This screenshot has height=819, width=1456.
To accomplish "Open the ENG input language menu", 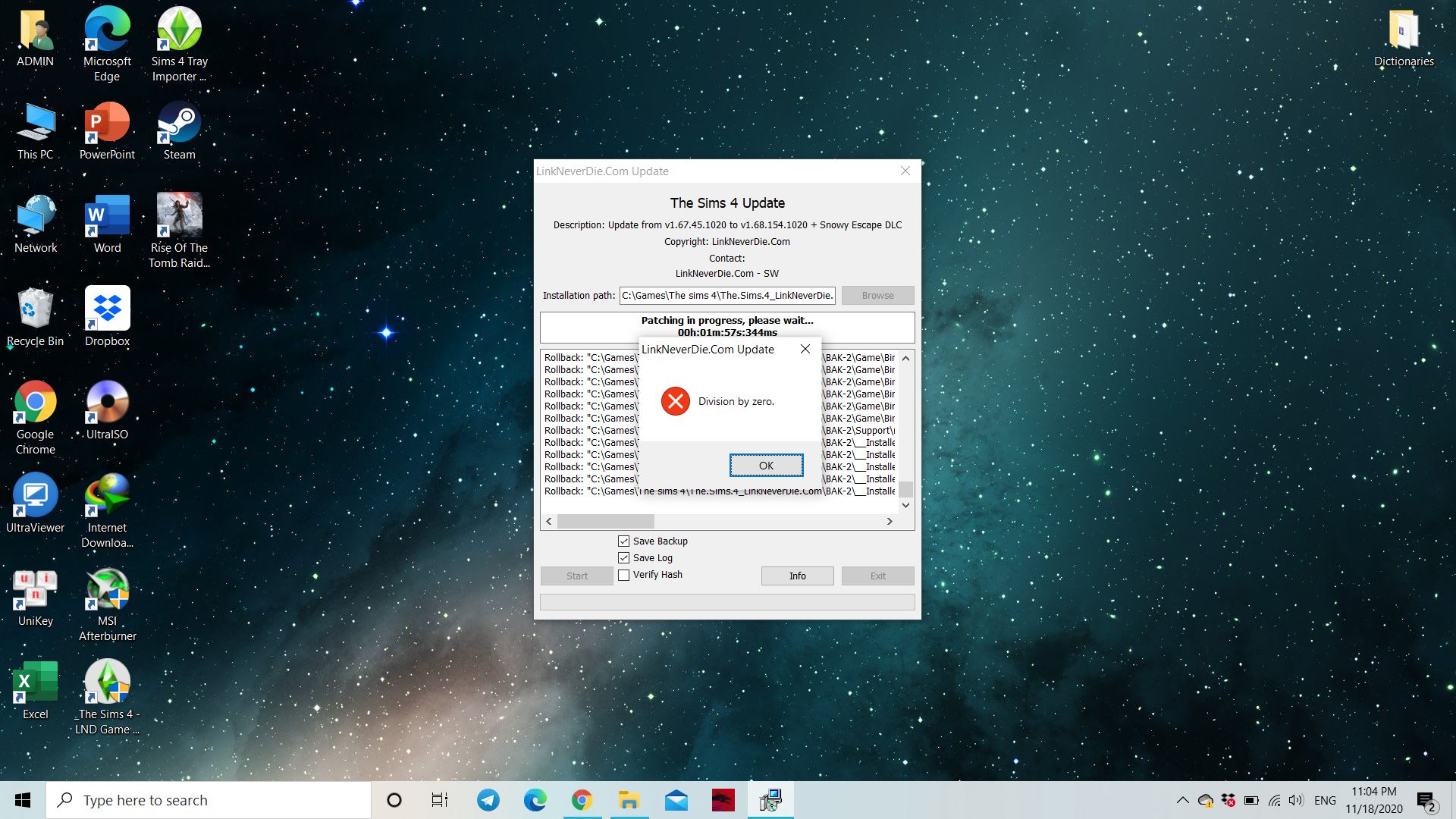I will coord(1325,800).
